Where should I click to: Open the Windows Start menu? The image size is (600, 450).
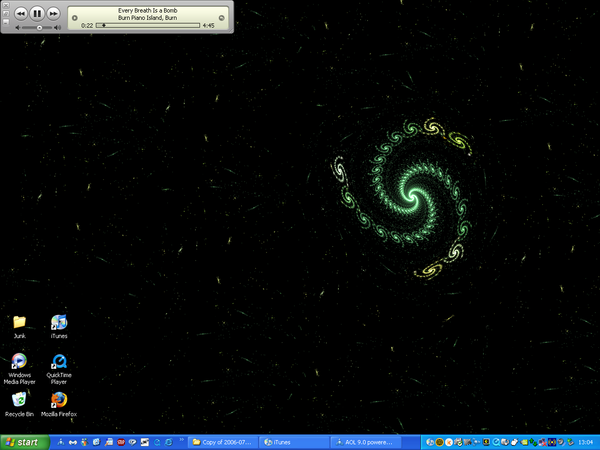25,442
